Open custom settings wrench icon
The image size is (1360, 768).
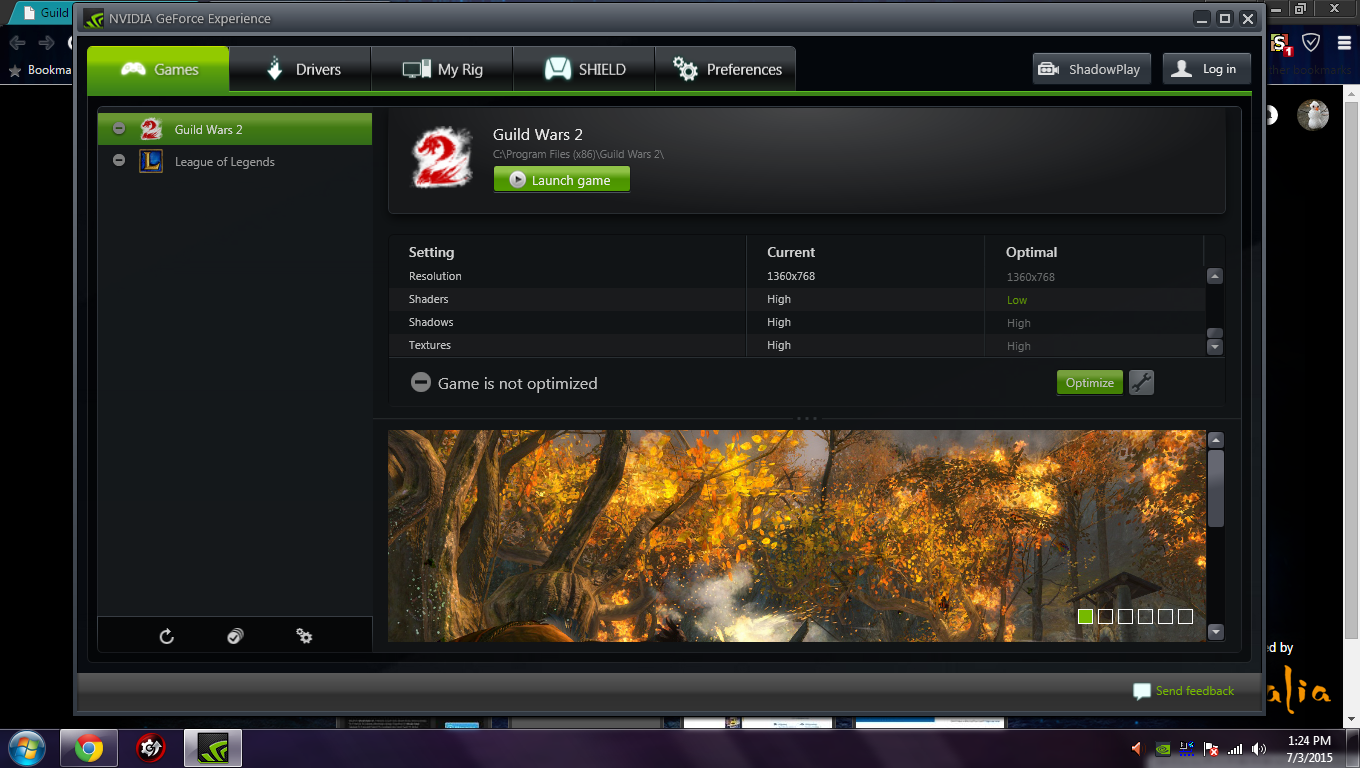(x=1141, y=382)
